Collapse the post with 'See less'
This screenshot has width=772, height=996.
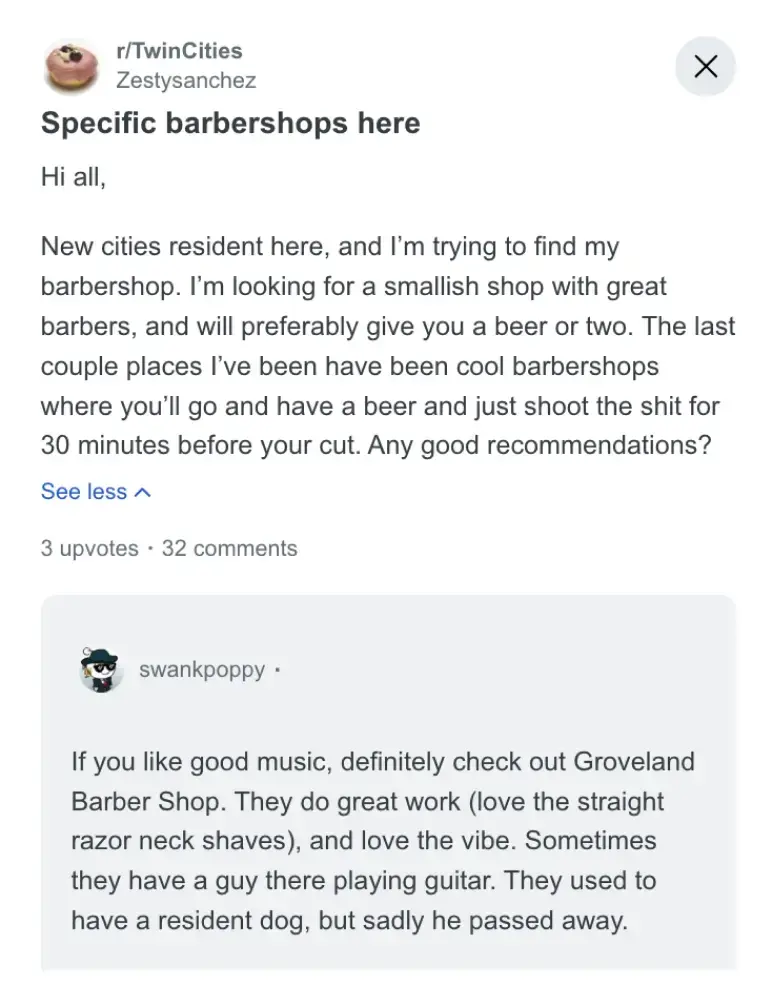click(x=84, y=492)
